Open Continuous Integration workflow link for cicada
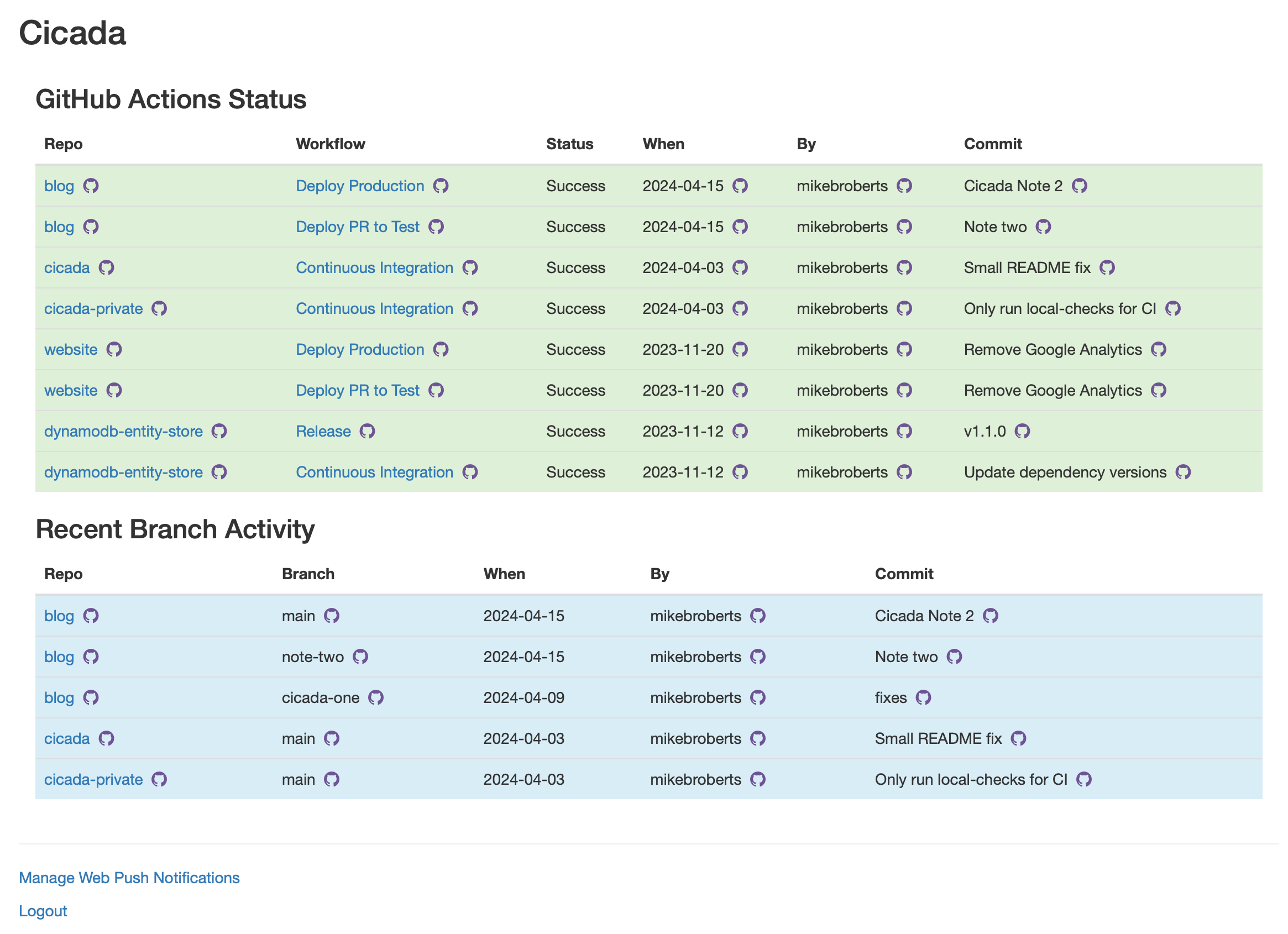The image size is (1288, 934). [375, 267]
